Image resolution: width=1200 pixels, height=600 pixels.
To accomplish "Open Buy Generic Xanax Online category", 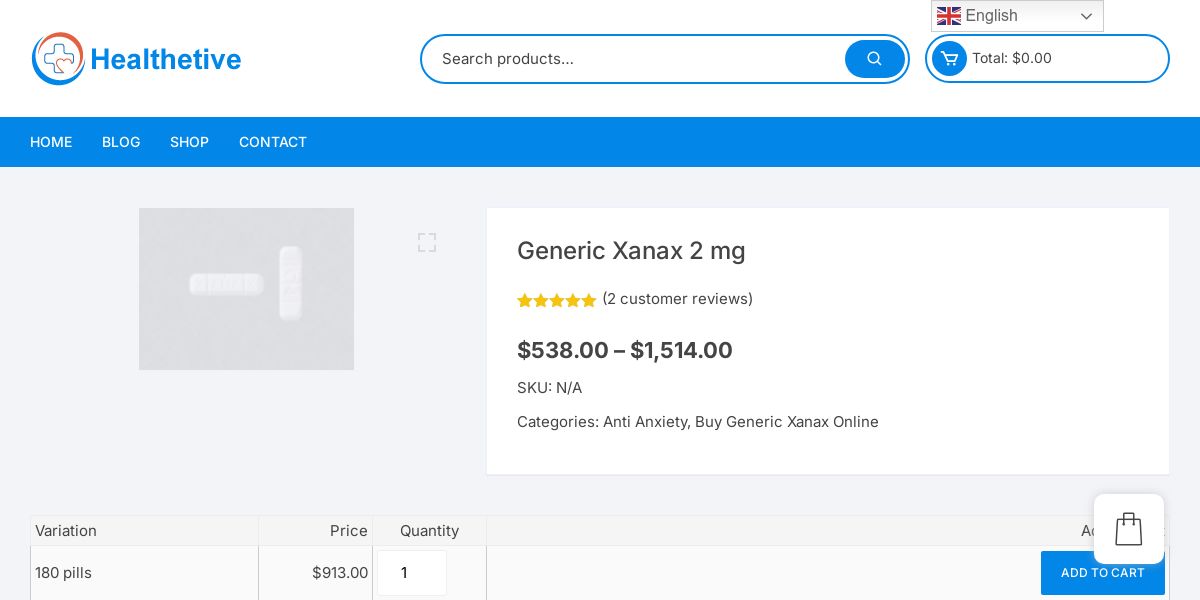I will (787, 422).
